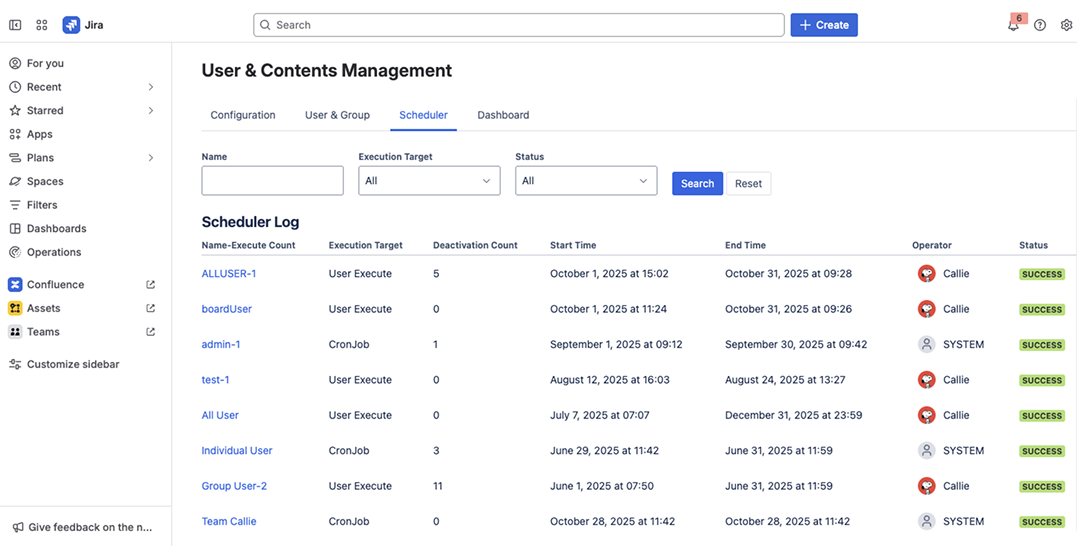Expand the Plans sidebar section

(x=151, y=158)
